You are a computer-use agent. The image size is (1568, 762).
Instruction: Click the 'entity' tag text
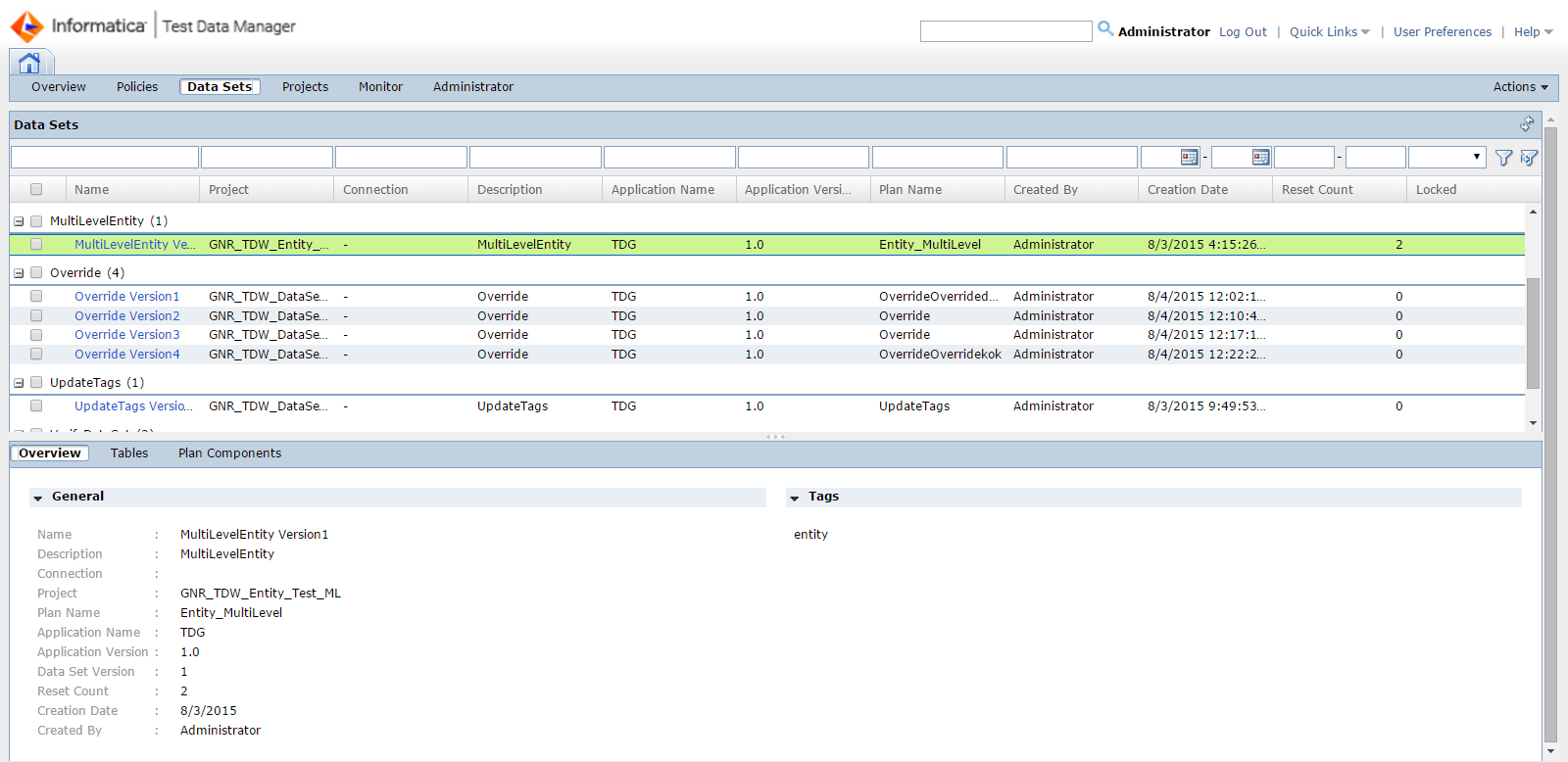(x=810, y=535)
